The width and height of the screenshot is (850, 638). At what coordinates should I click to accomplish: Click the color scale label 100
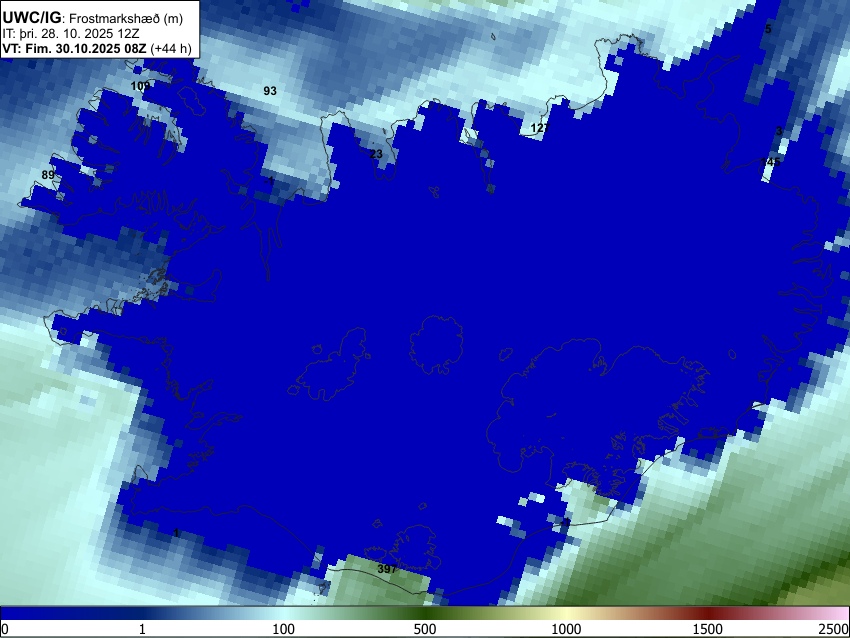pos(283,629)
